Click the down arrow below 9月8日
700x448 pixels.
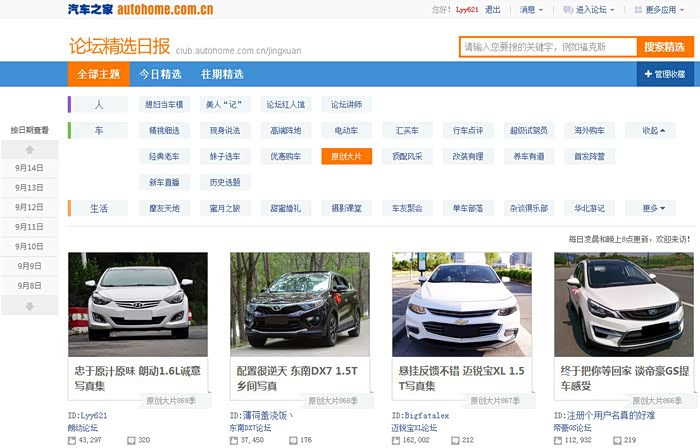[x=29, y=305]
